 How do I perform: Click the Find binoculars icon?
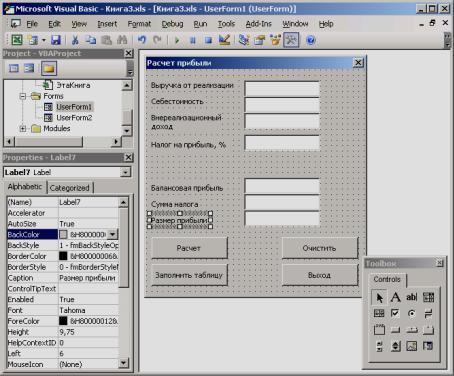[x=122, y=40]
